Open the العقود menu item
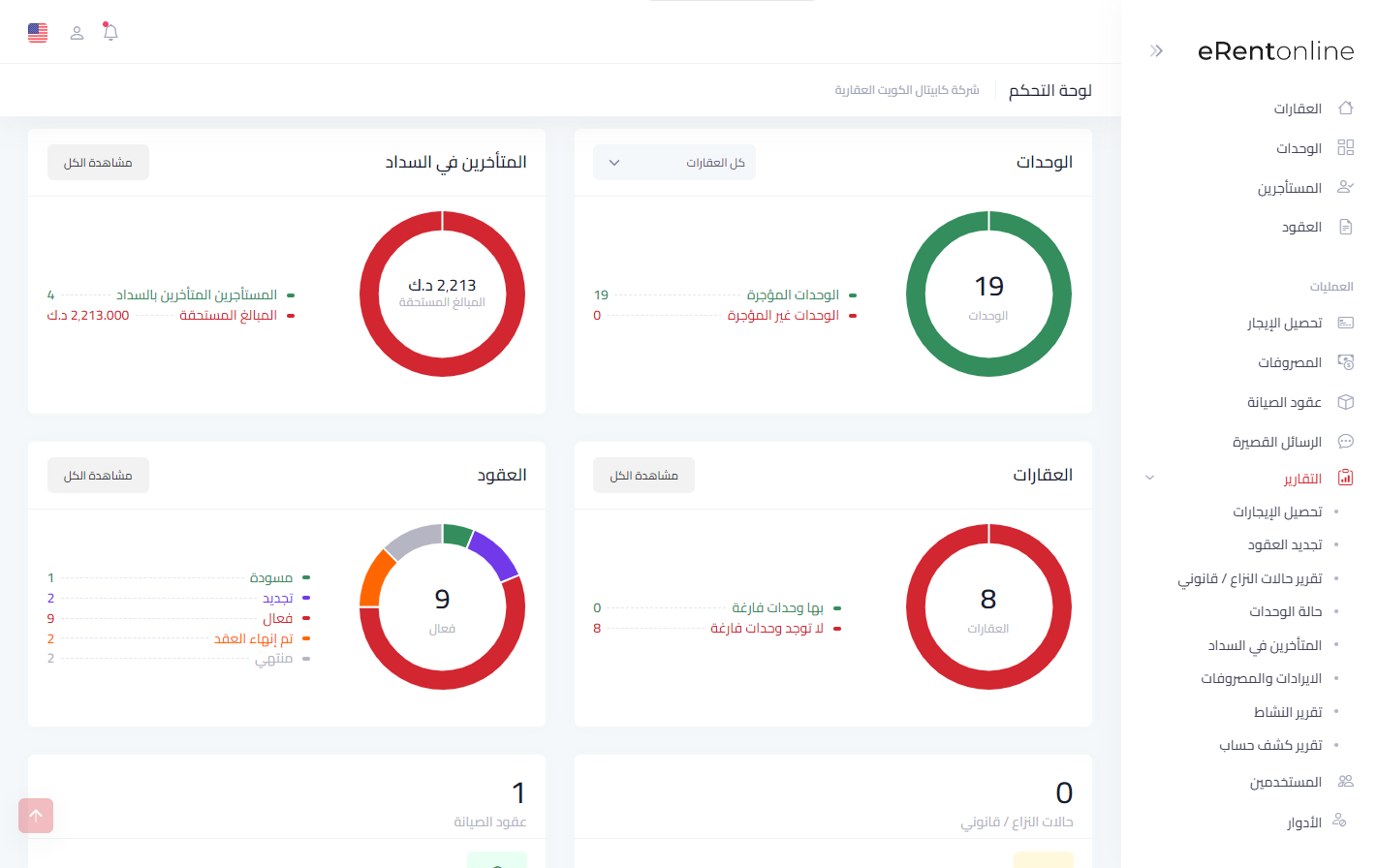The height and width of the screenshot is (868, 1378). point(1301,227)
